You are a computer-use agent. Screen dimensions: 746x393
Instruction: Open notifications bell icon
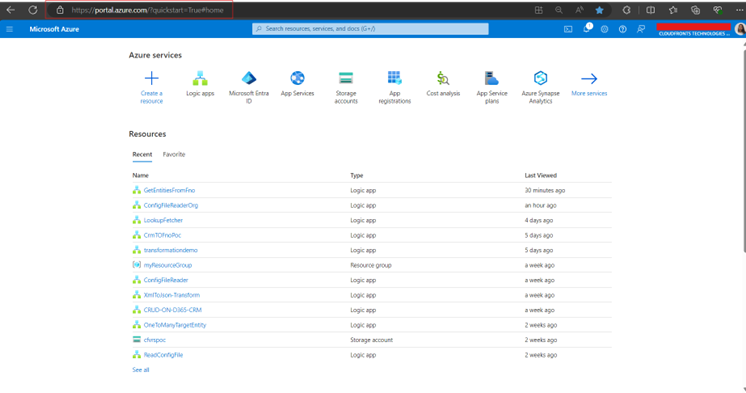coord(587,29)
